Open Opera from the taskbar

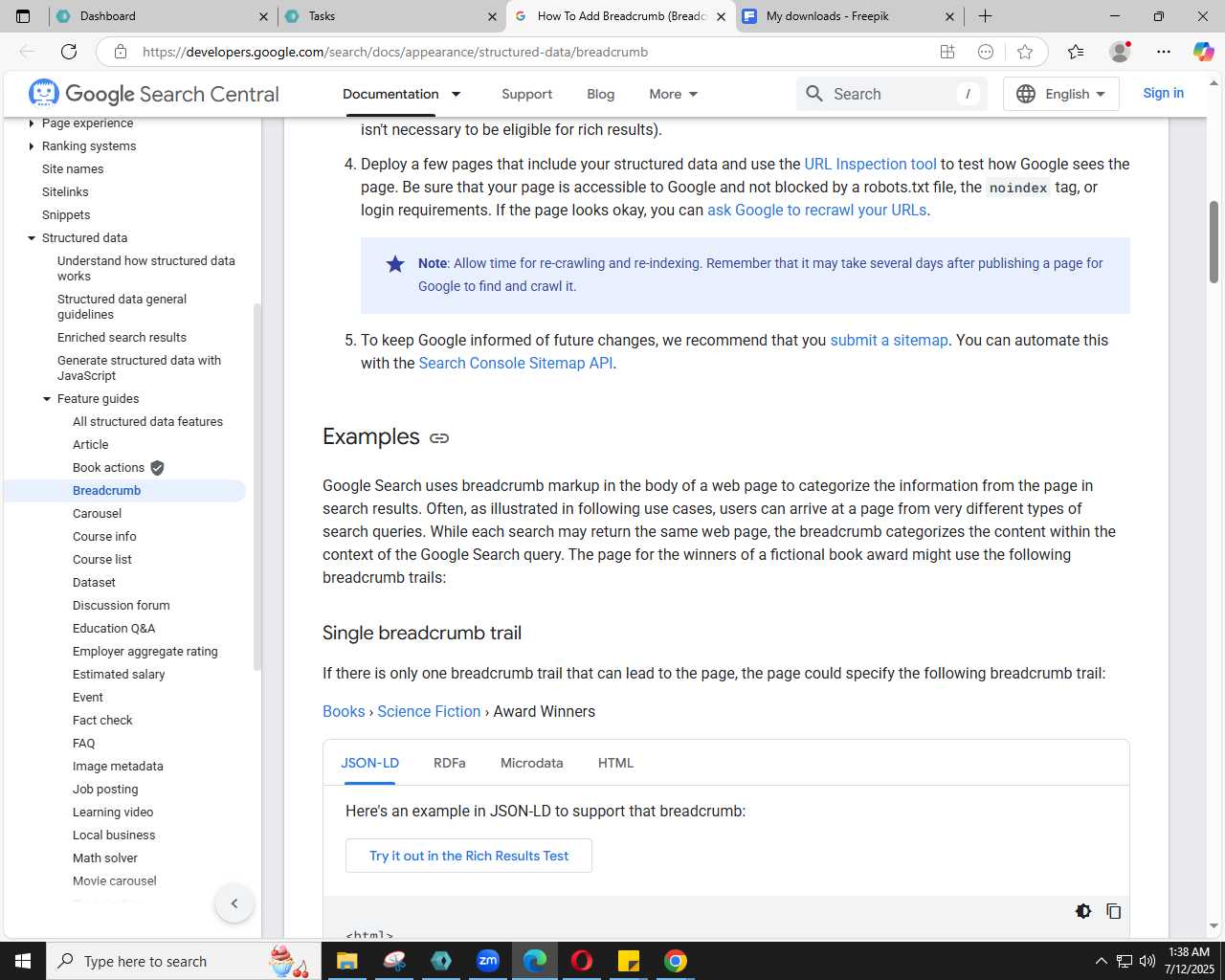[x=582, y=961]
